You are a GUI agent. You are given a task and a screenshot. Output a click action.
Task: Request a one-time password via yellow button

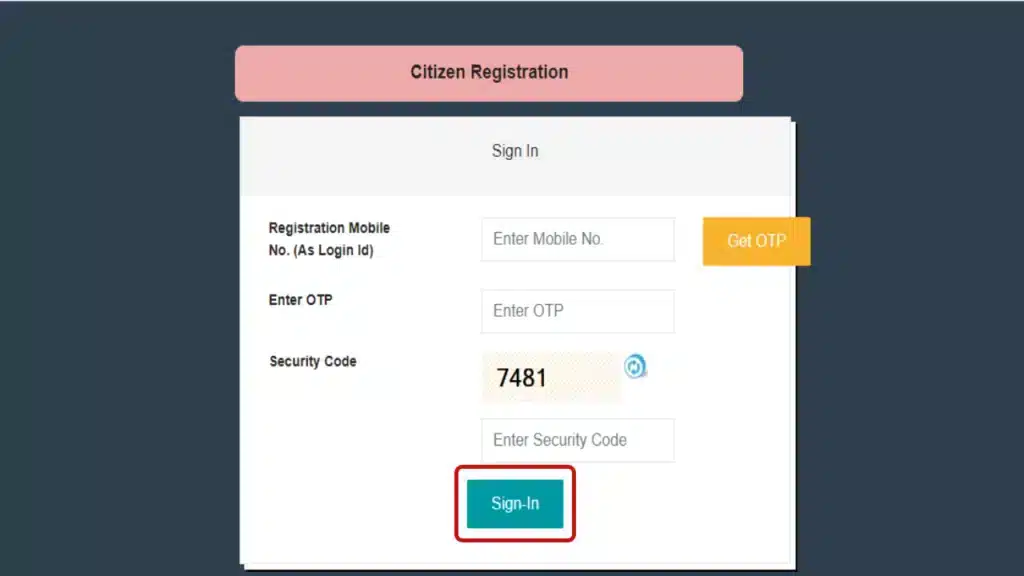tap(756, 241)
